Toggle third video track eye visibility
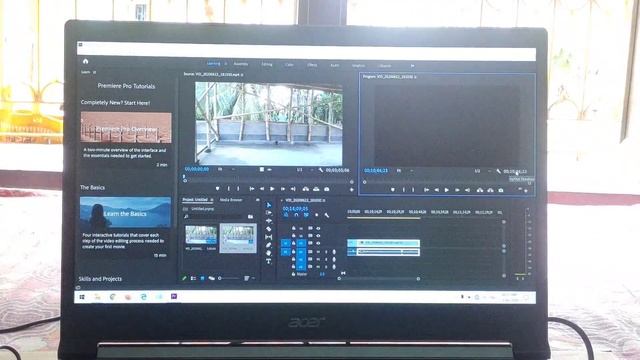640x360 pixels. [318, 243]
